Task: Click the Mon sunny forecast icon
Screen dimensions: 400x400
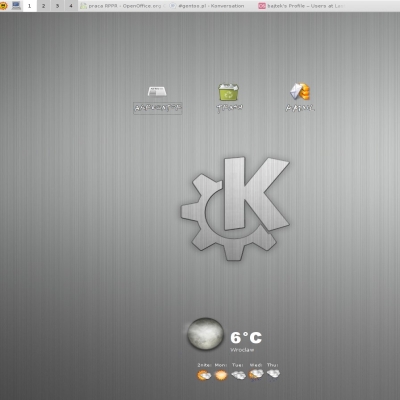Action: [x=221, y=375]
